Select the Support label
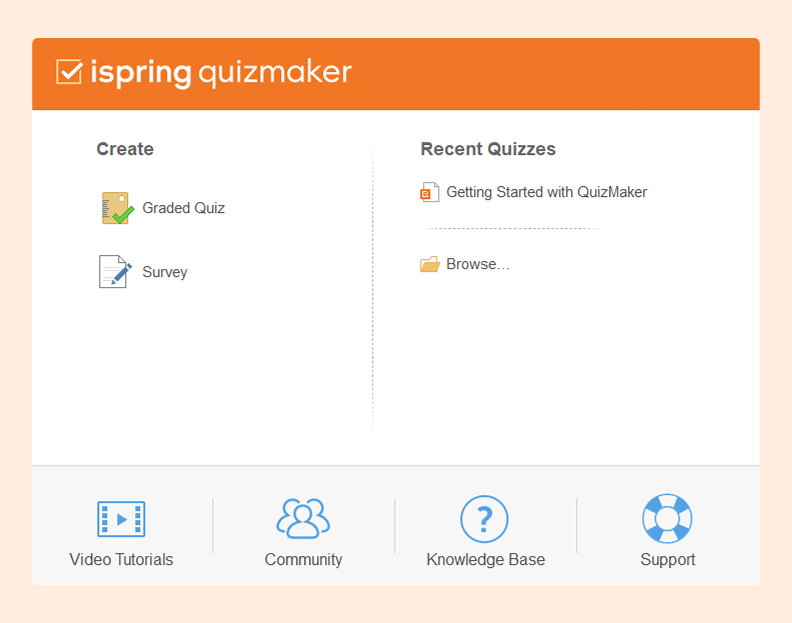This screenshot has width=792, height=623. tap(667, 560)
